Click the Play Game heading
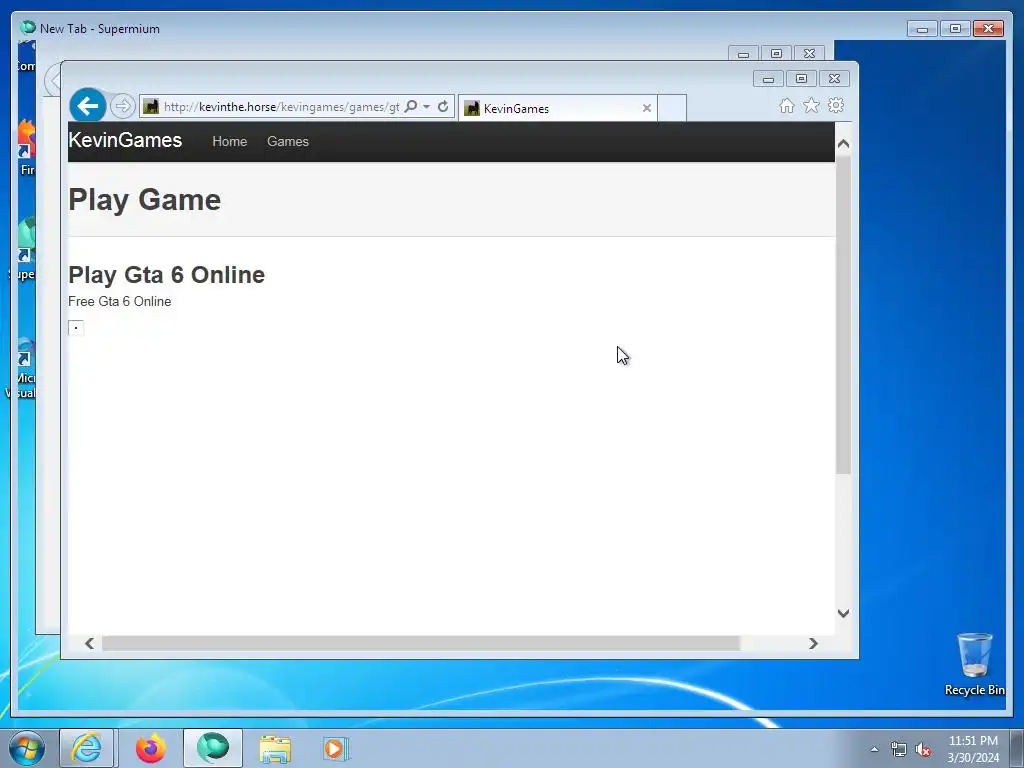Viewport: 1024px width, 768px height. pos(144,200)
